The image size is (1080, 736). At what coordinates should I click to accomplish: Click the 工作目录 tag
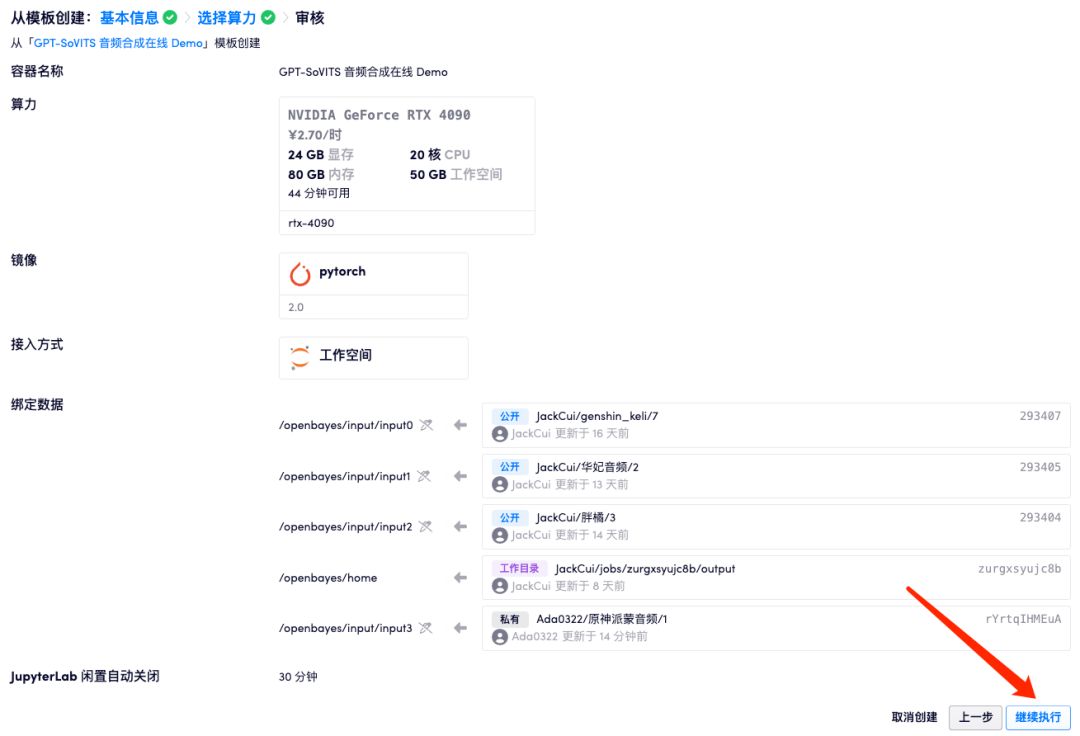point(519,569)
